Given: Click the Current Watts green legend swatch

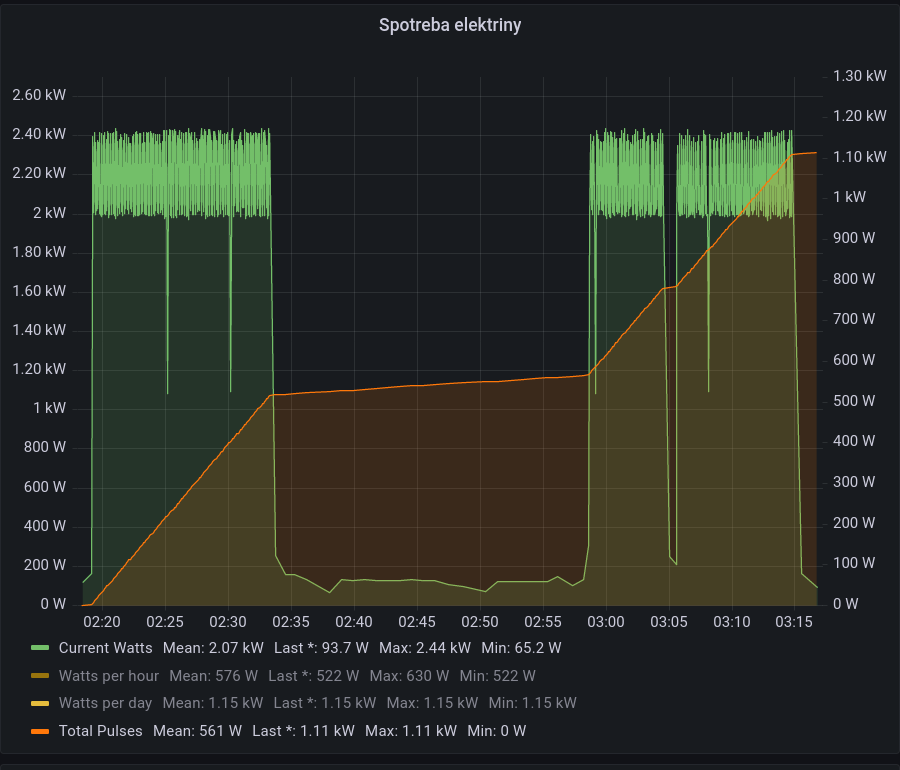Looking at the screenshot, I should coord(40,648).
